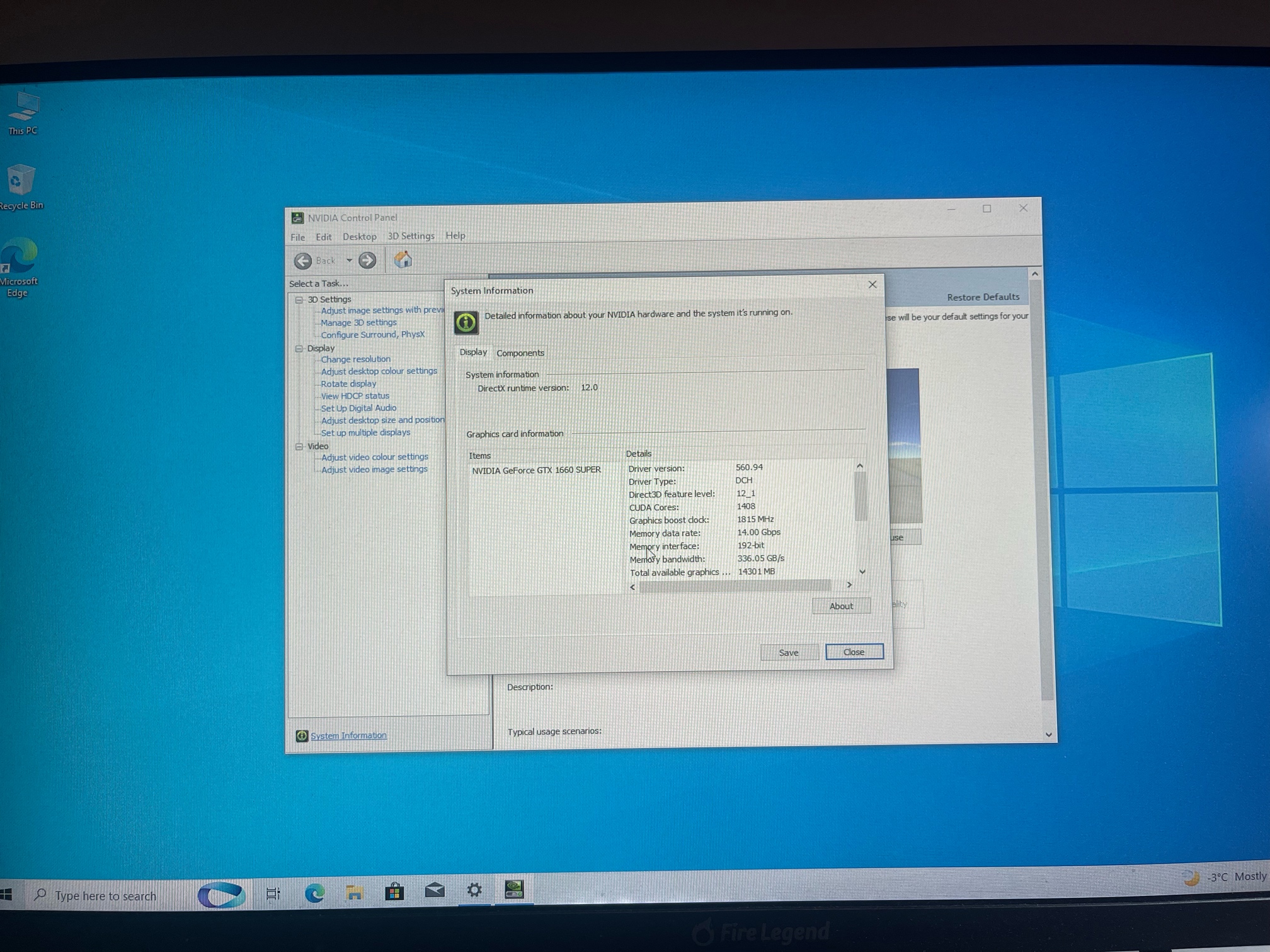Click the Back arrow icon in toolbar

[x=303, y=261]
